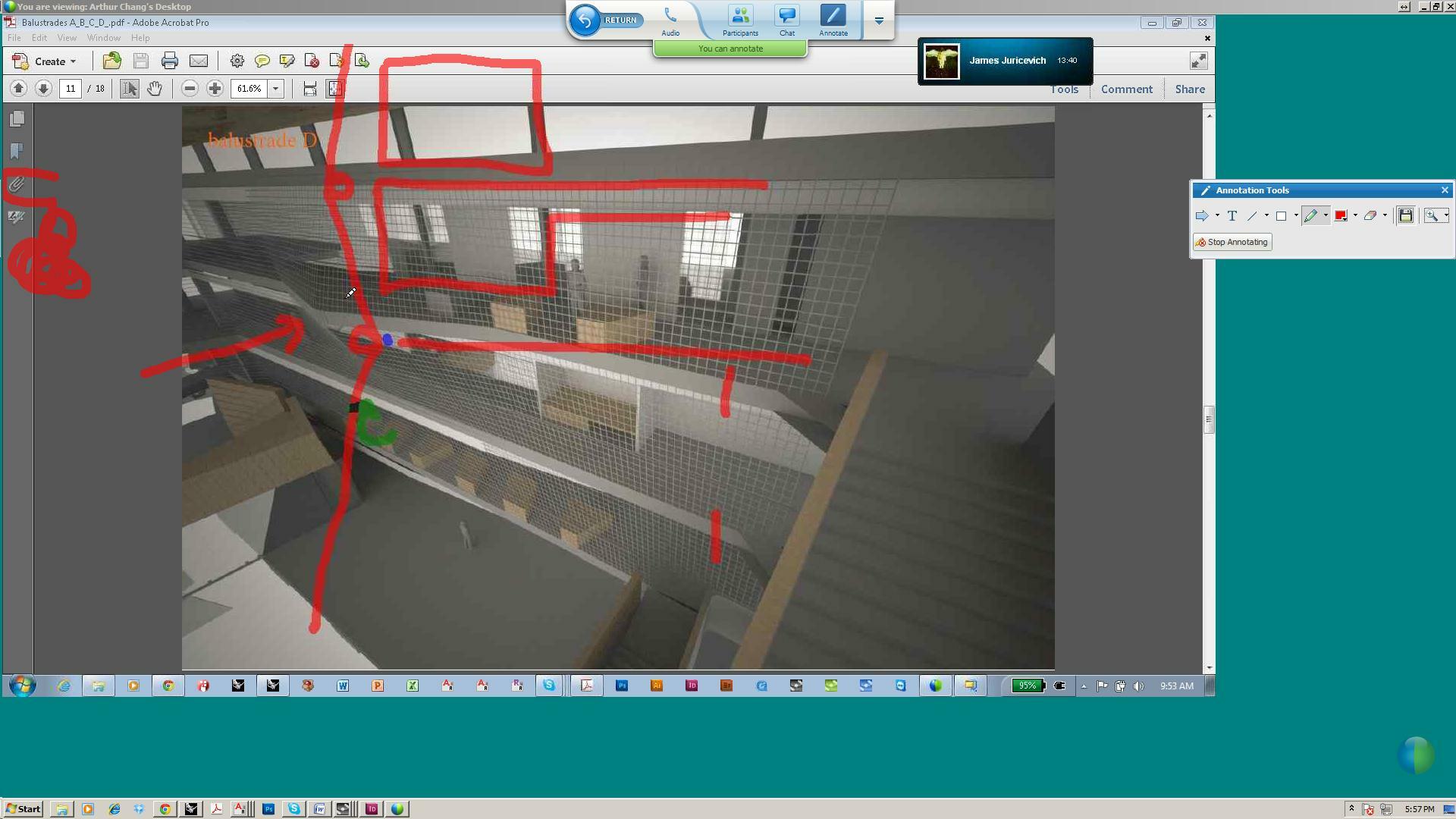This screenshot has height=819, width=1456.
Task: Print the document with printer icon
Action: click(x=169, y=61)
